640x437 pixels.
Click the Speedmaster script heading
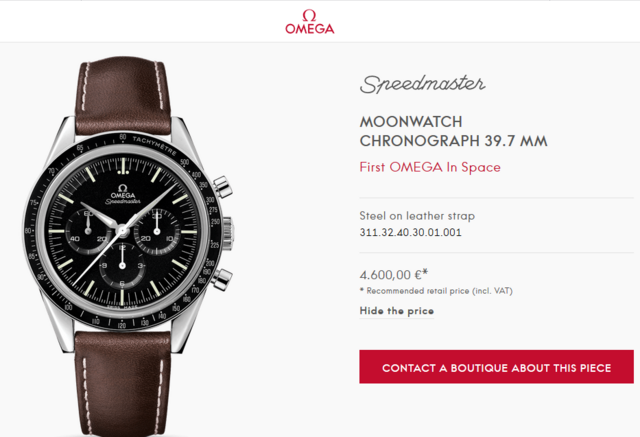(422, 84)
